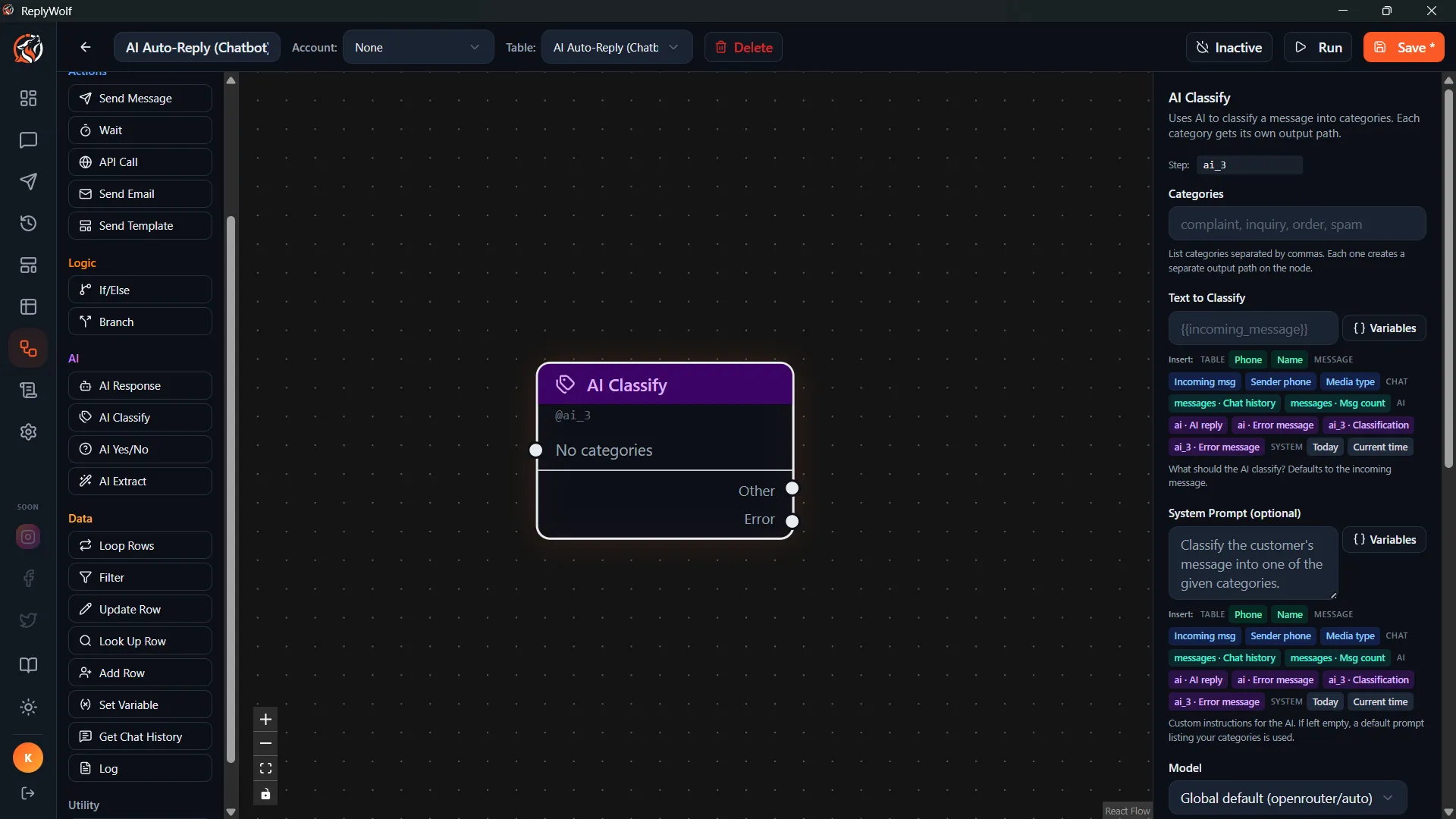Open the settings gear icon in sidebar
Viewport: 1456px width, 819px height.
tap(28, 432)
